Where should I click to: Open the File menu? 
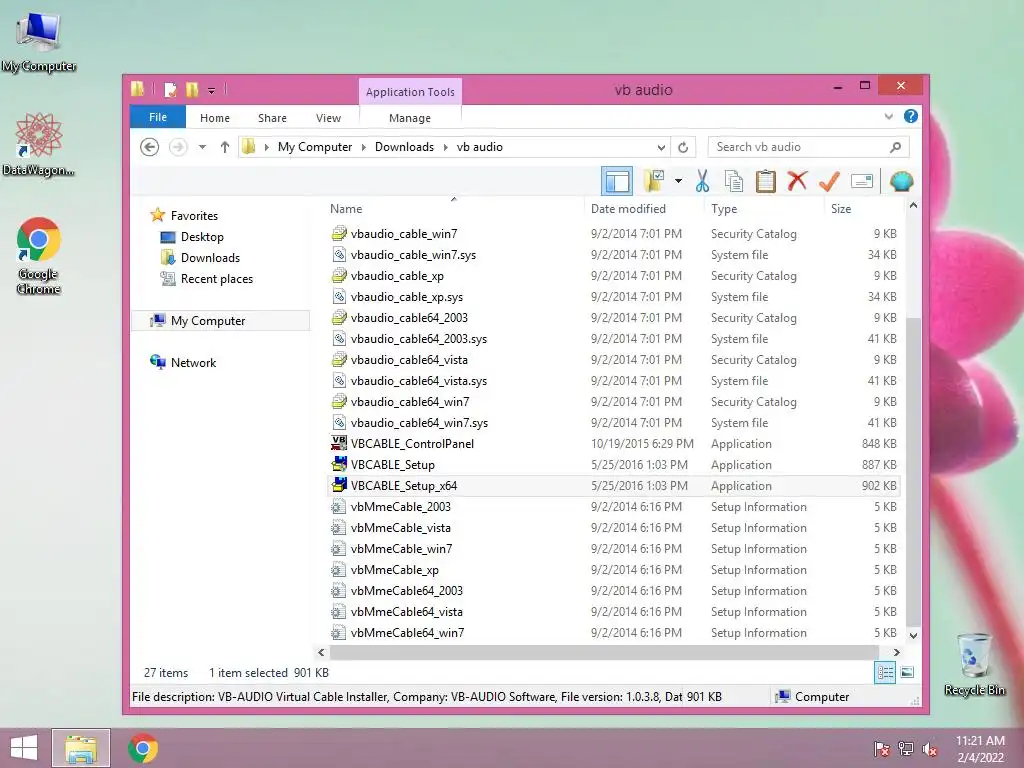(x=158, y=117)
